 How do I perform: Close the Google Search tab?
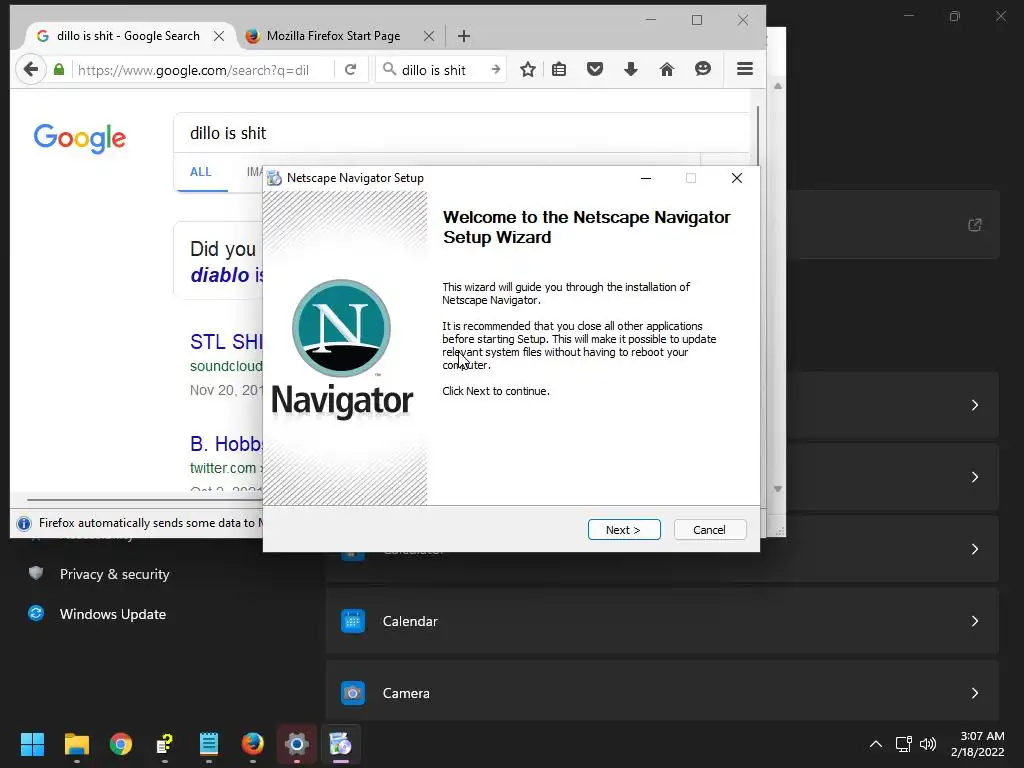pyautogui.click(x=219, y=36)
